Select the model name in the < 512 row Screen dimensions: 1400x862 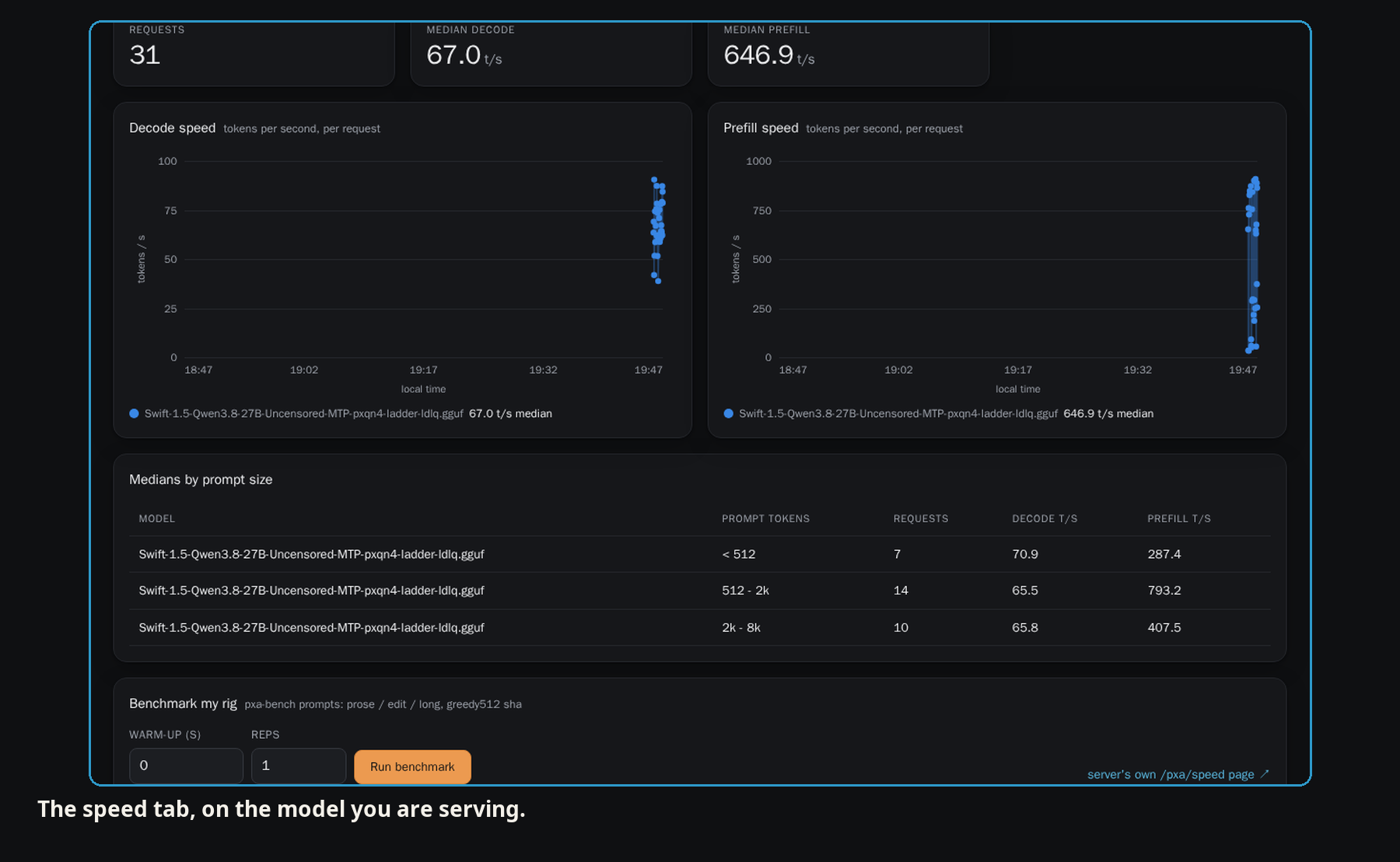(x=311, y=554)
